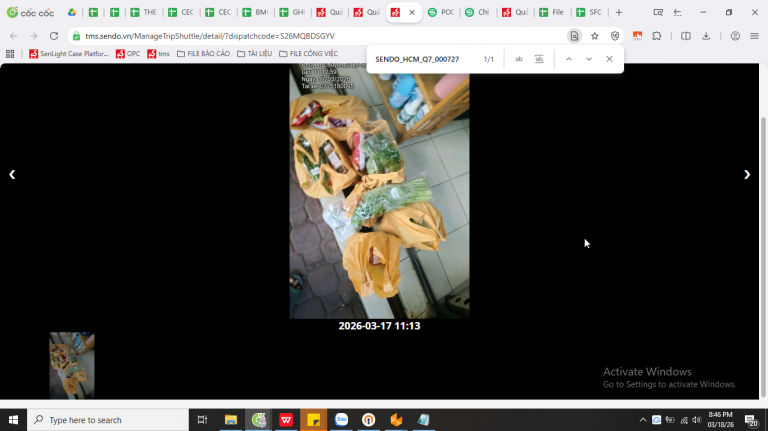This screenshot has width=768, height=431.
Task: Expand the FILE BÁO CÁO bookmark folder
Action: click(x=203, y=53)
